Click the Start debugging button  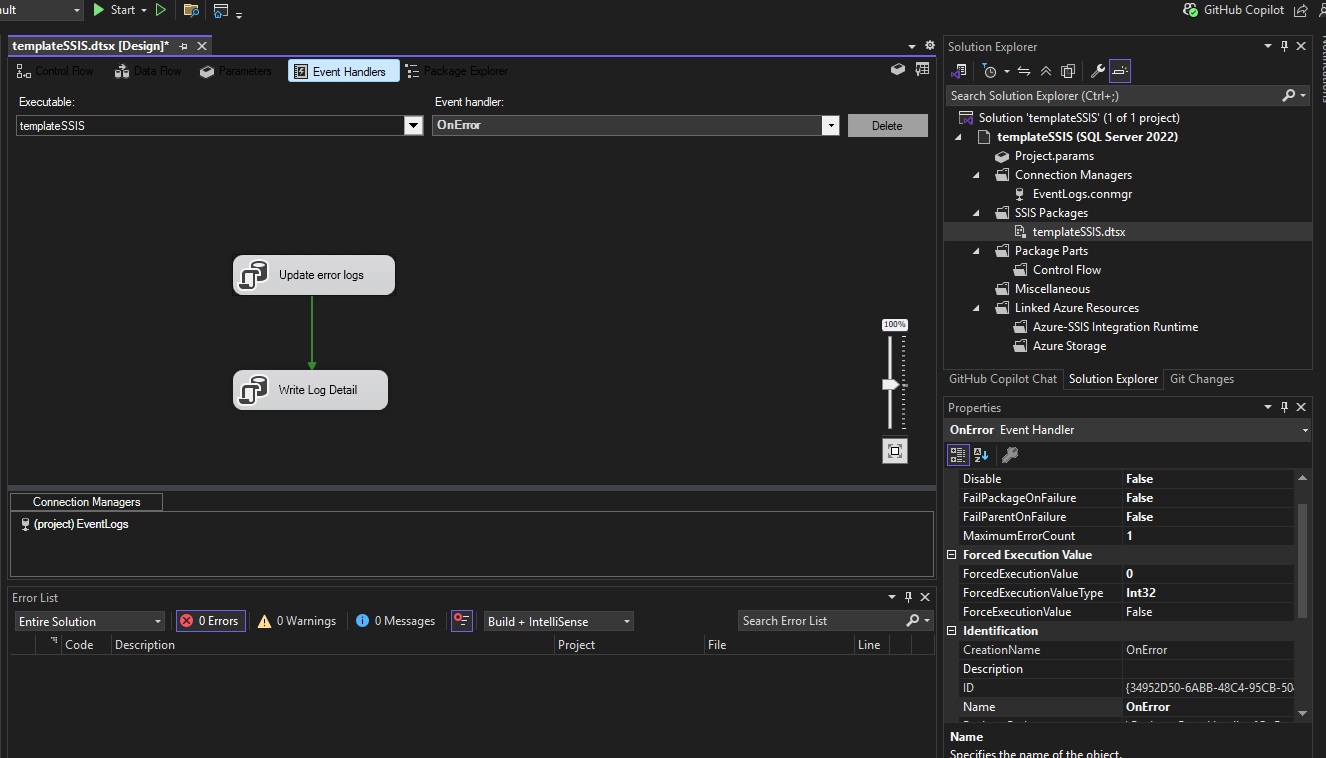114,10
